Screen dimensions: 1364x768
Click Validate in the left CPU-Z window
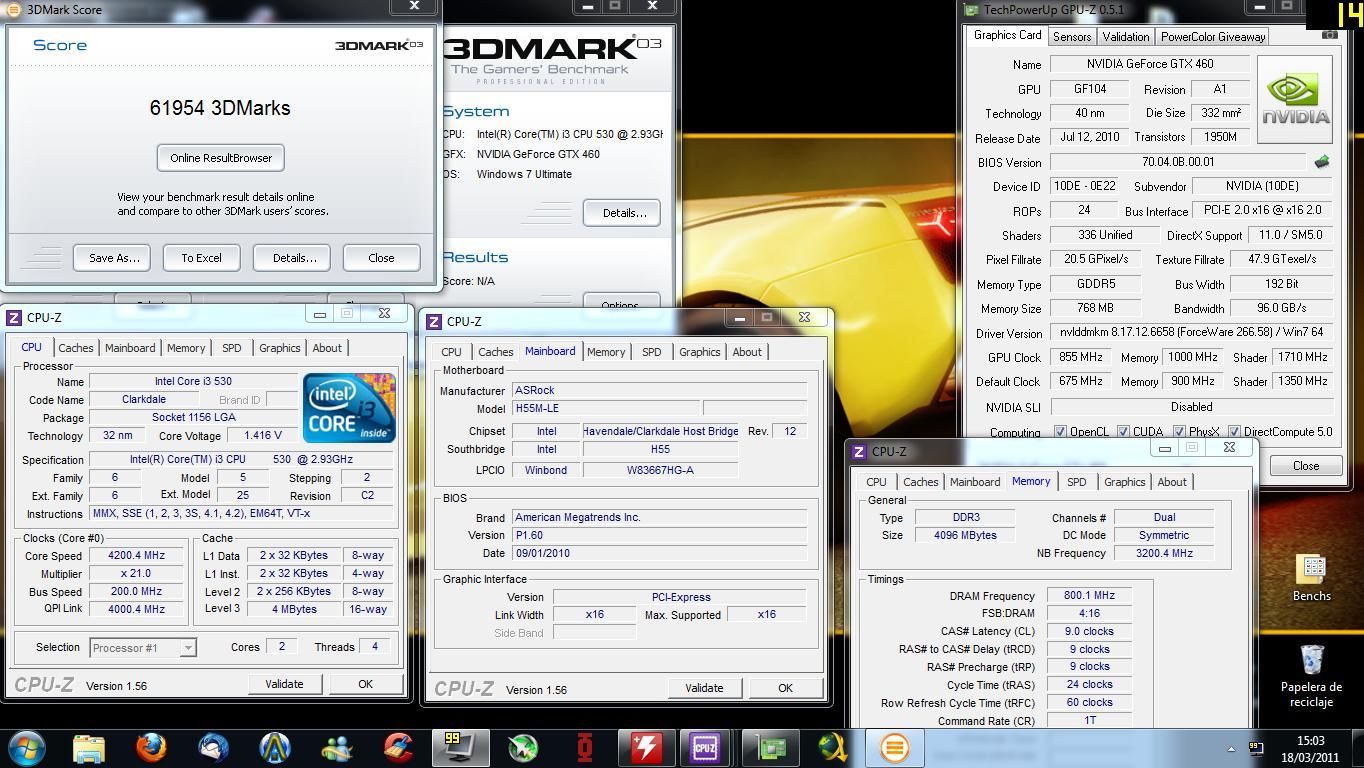[x=284, y=684]
